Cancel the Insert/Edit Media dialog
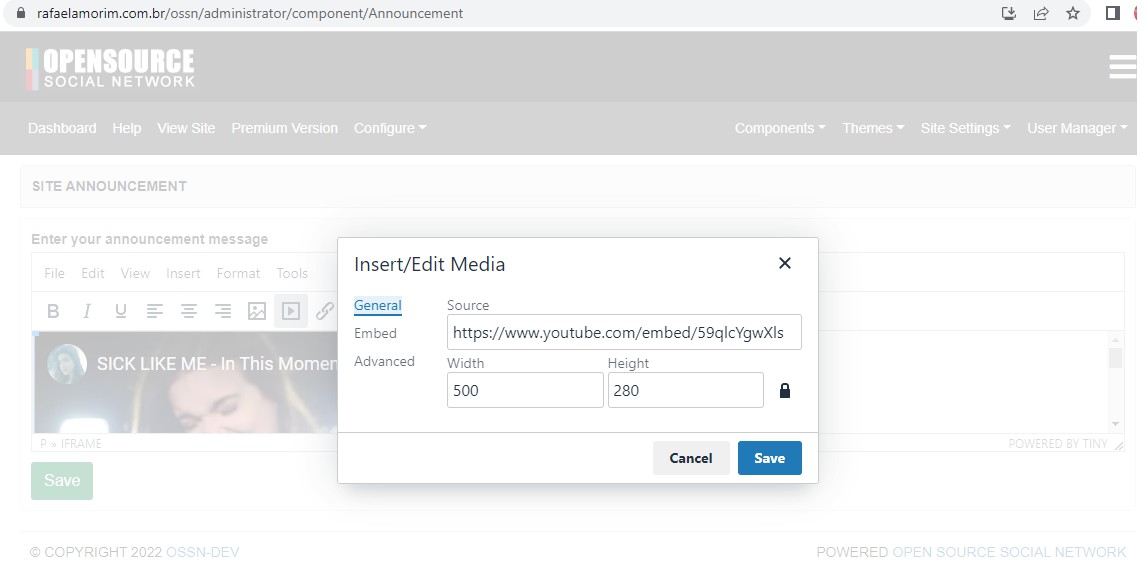Viewport: 1146px width, 562px height. click(x=691, y=458)
